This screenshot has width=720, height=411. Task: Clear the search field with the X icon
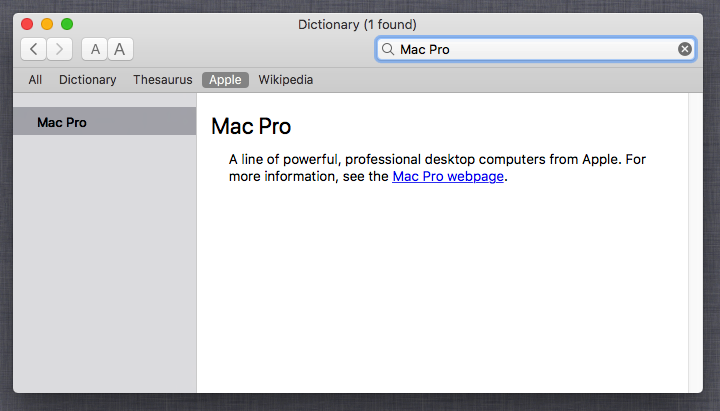685,49
